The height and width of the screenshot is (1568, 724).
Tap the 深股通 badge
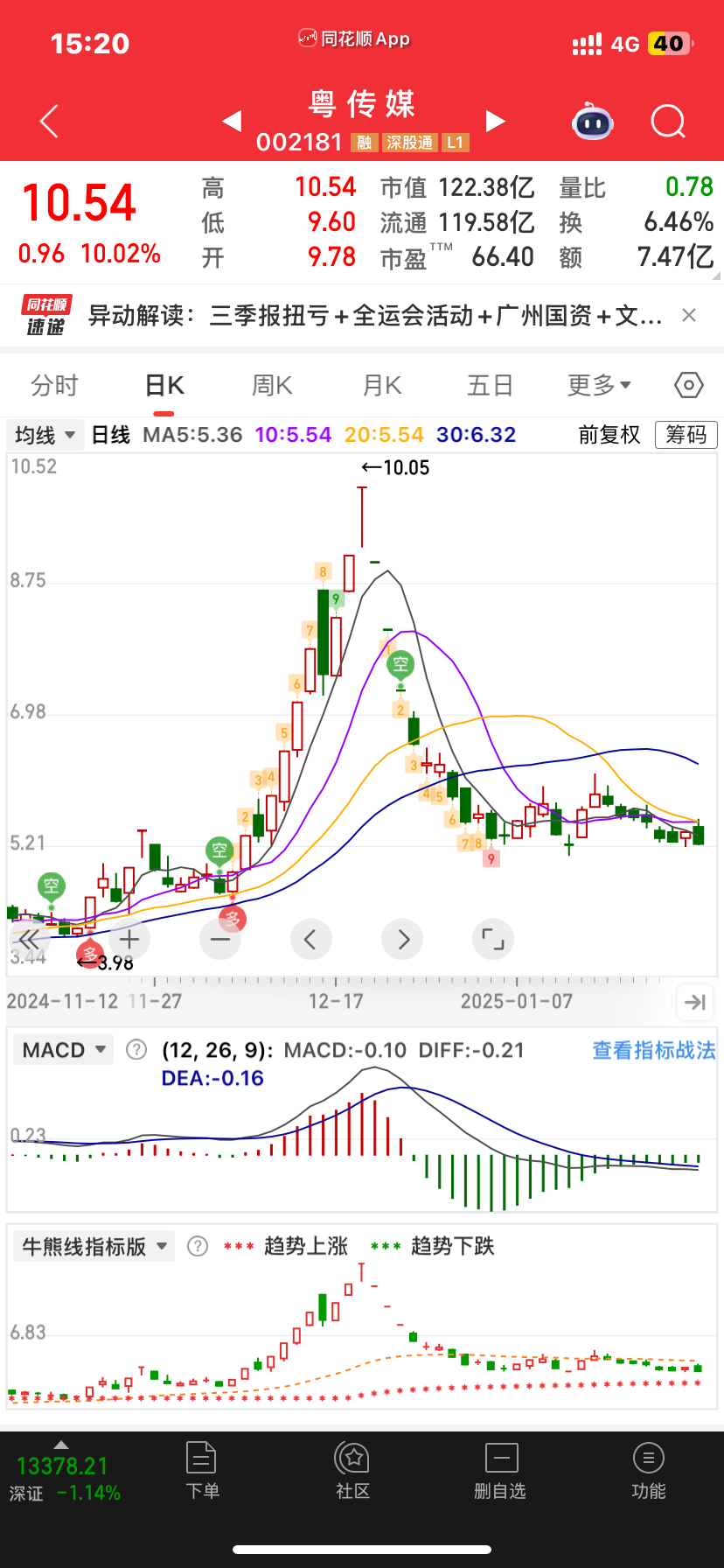[410, 143]
